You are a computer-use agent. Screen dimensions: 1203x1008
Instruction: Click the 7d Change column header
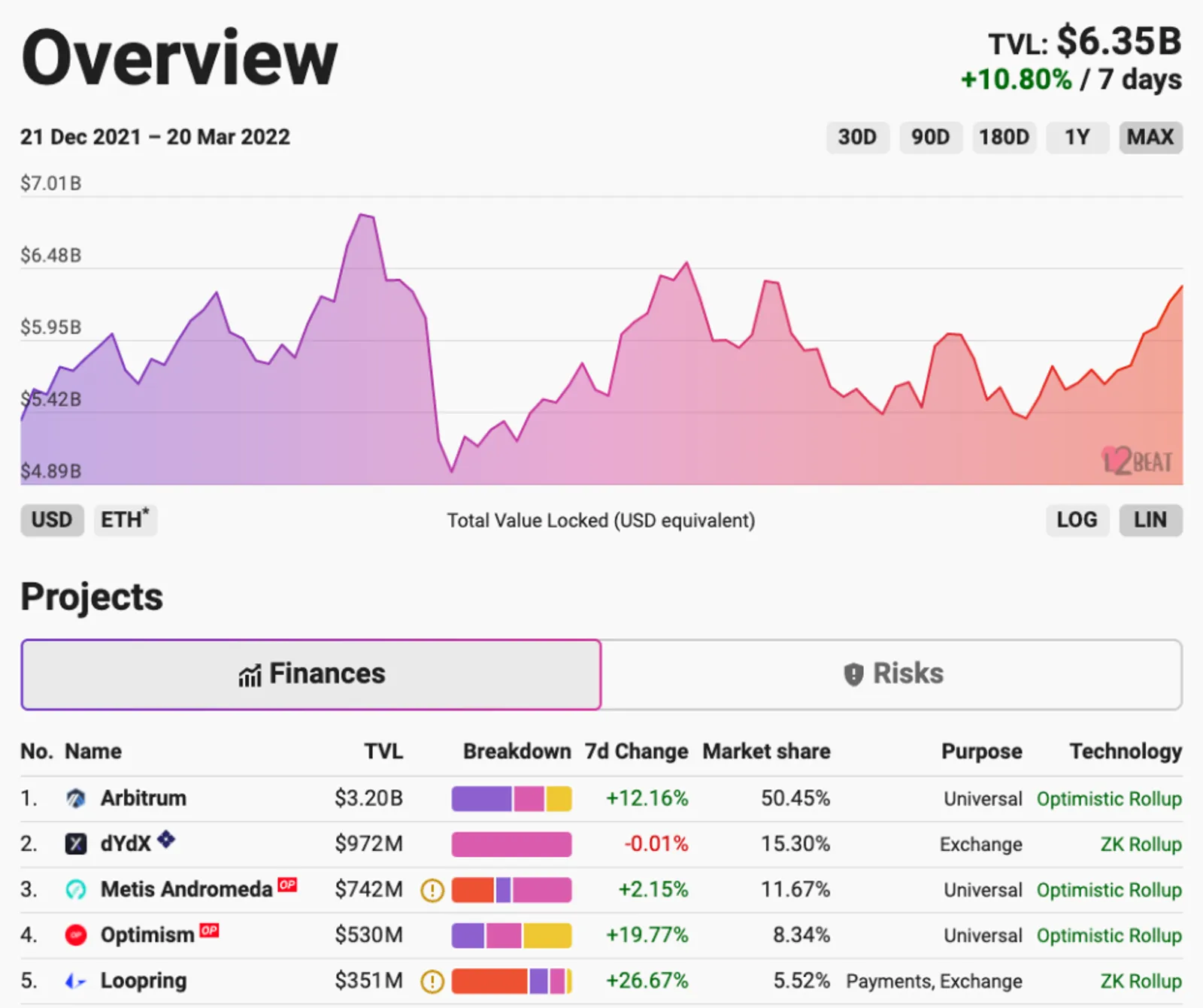(637, 752)
